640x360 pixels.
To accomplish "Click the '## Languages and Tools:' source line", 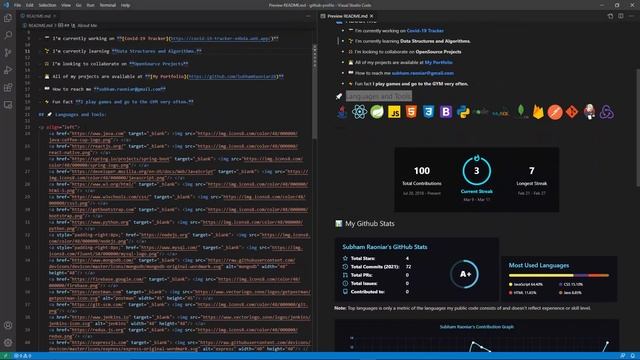I will pos(73,114).
